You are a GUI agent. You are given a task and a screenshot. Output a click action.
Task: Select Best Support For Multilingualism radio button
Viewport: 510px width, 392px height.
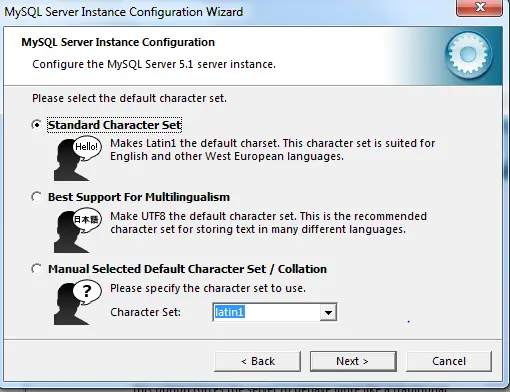tap(37, 197)
